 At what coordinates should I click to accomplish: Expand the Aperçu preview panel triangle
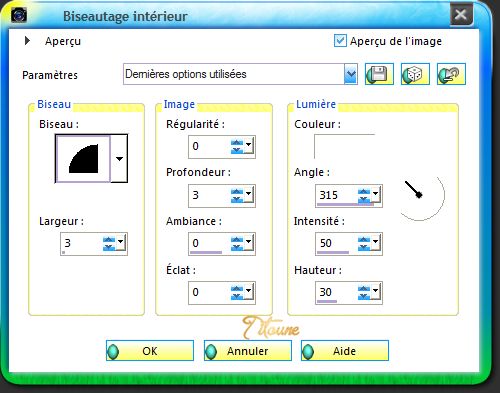[x=27, y=41]
